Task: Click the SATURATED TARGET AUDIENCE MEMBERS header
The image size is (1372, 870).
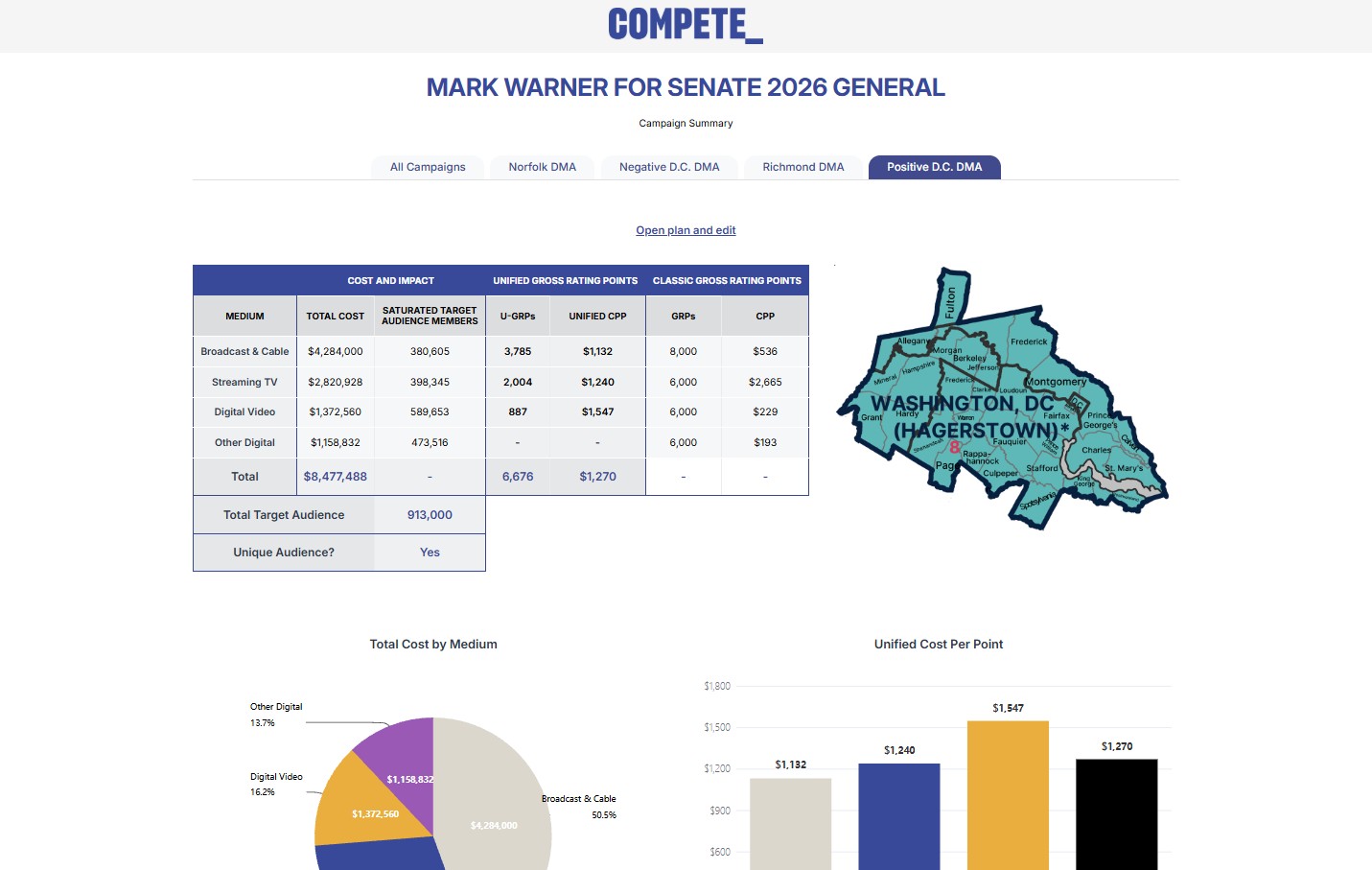Action: pyautogui.click(x=430, y=316)
